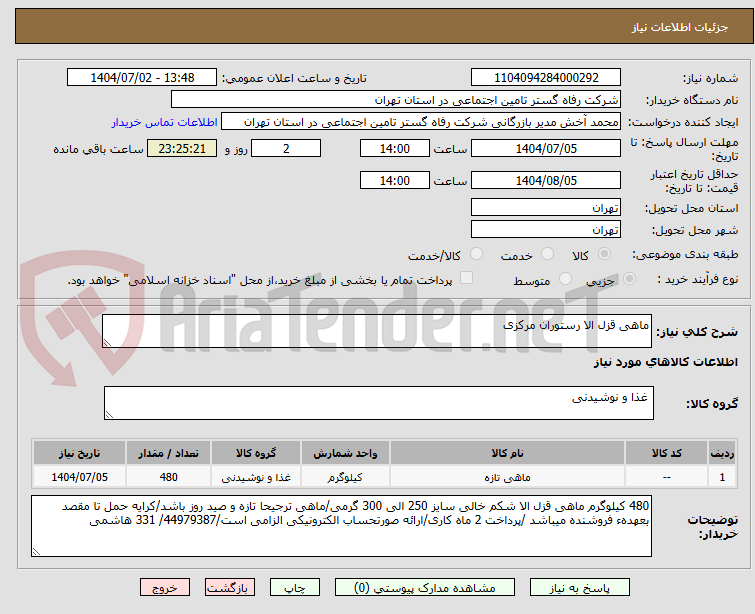Screen dimensions: 755x614
Task: Click the کیلوگرم unit cell
Action: (345, 477)
